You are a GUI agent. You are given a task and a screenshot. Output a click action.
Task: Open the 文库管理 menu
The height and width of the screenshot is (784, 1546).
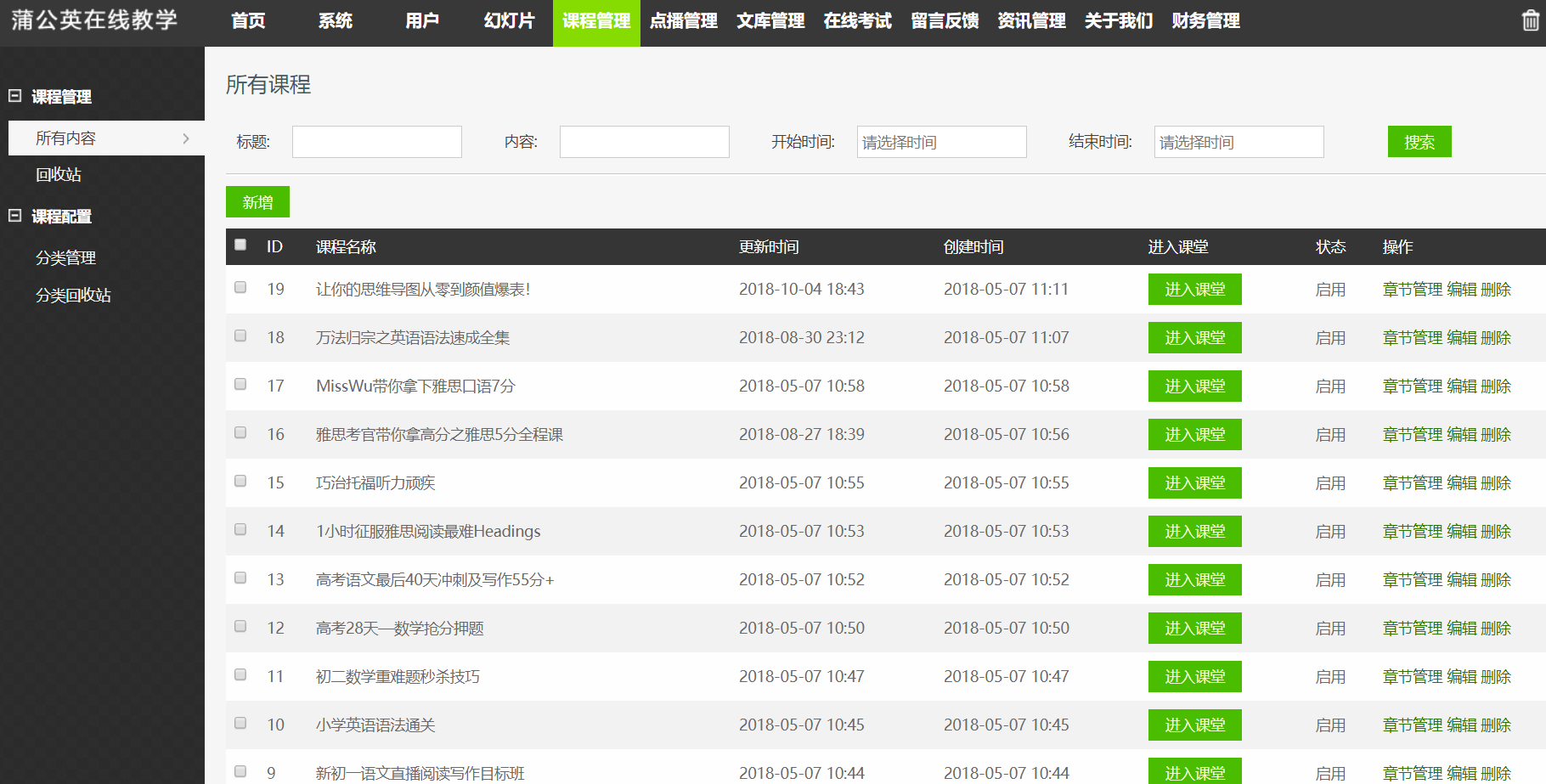770,21
